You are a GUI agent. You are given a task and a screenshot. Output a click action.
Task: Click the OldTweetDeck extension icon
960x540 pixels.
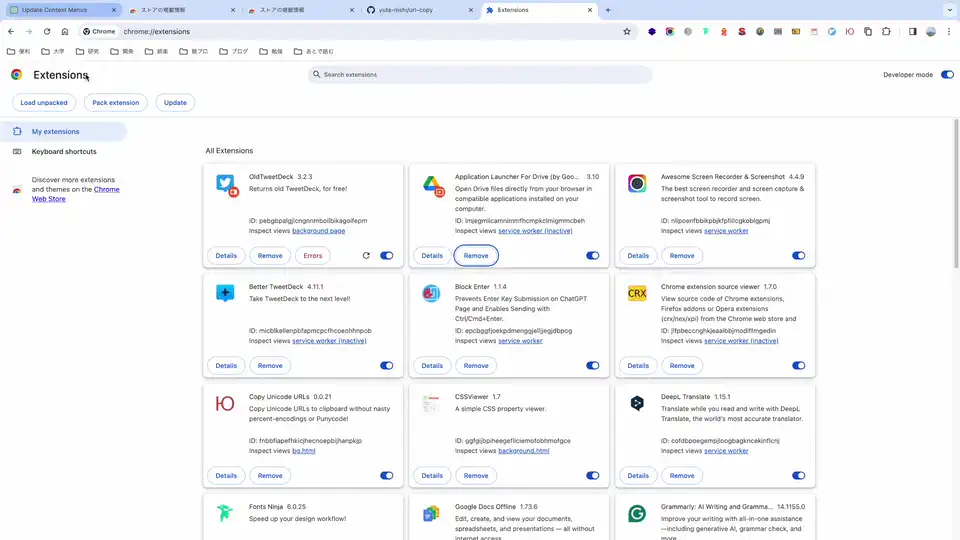tap(226, 185)
